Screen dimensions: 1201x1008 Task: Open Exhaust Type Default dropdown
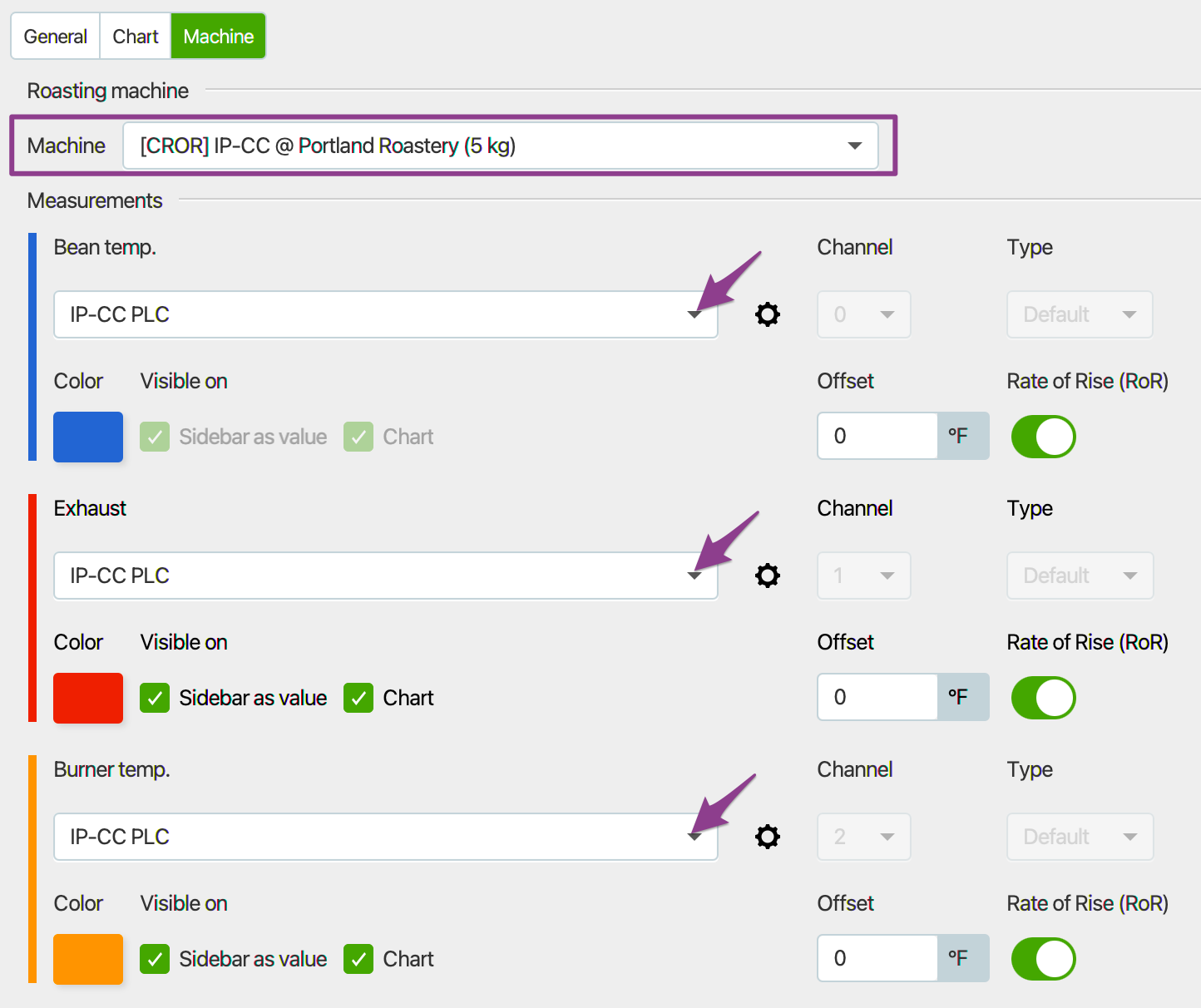(1080, 576)
